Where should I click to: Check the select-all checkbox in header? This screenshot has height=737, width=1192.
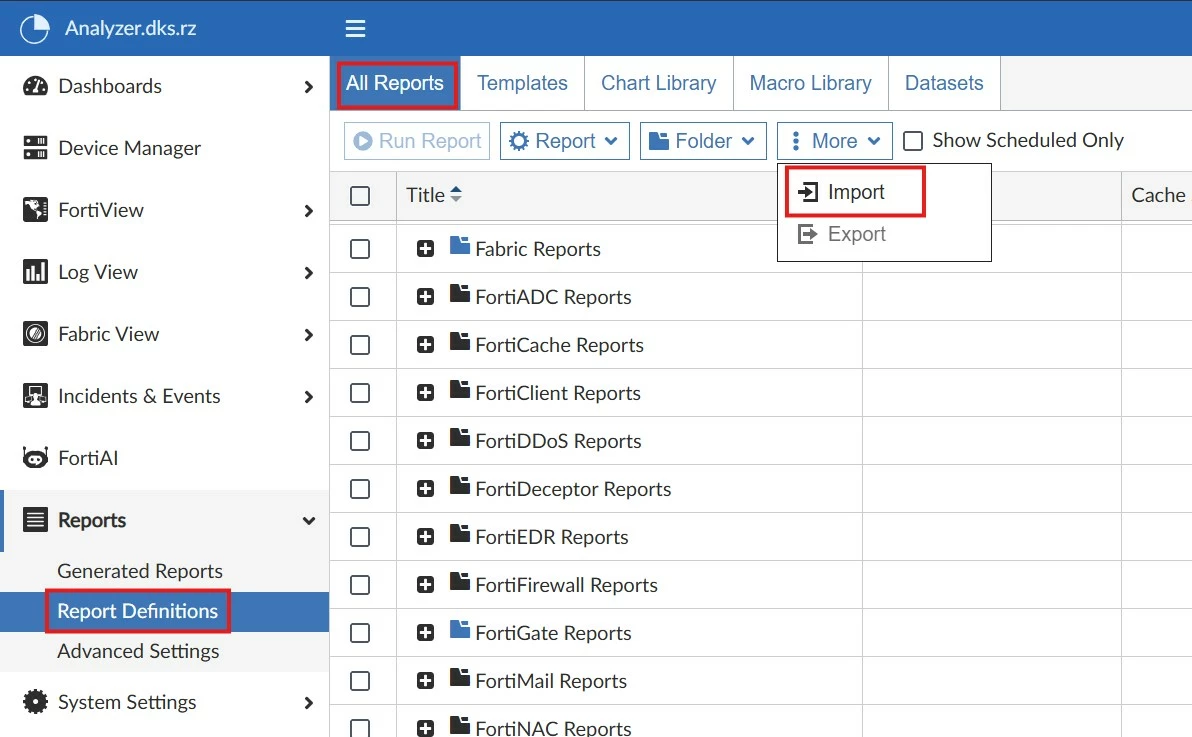360,195
